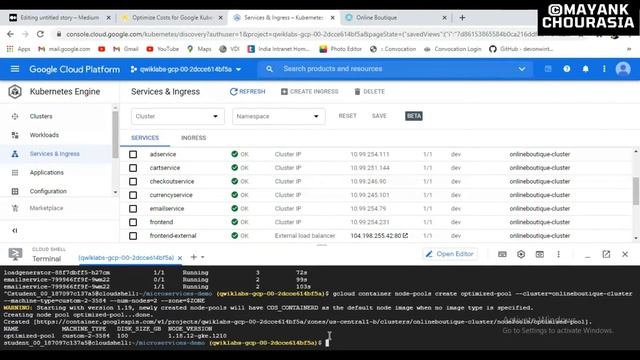
Task: Open the Namespace filter dropdown
Action: (278, 116)
